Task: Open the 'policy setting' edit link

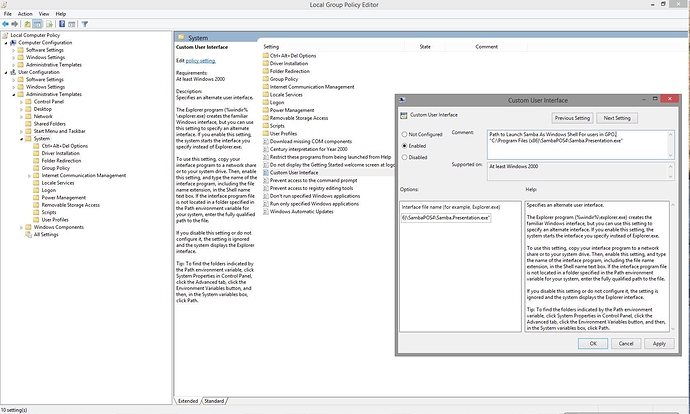Action: [x=200, y=61]
